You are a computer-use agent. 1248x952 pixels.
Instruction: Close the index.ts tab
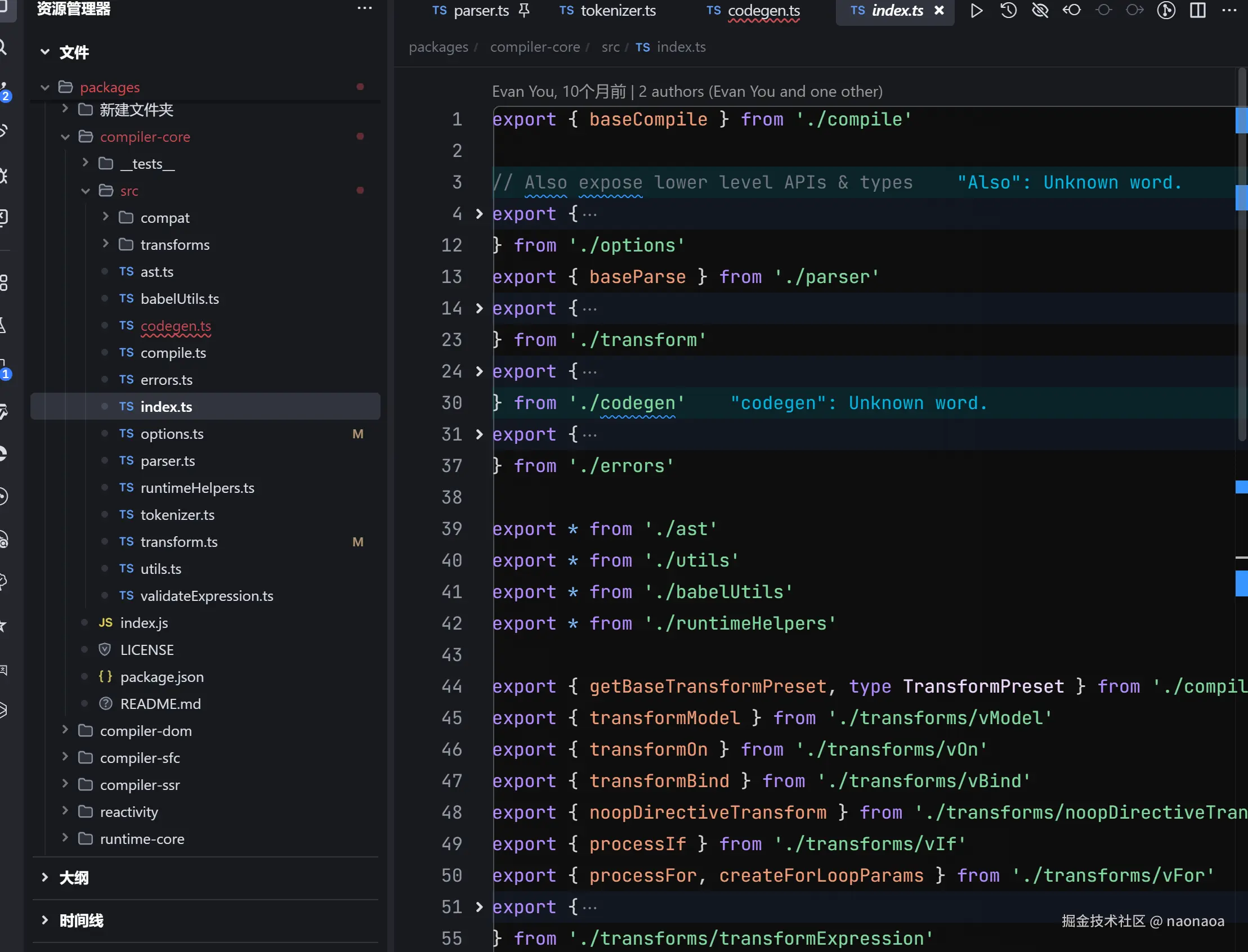939,10
